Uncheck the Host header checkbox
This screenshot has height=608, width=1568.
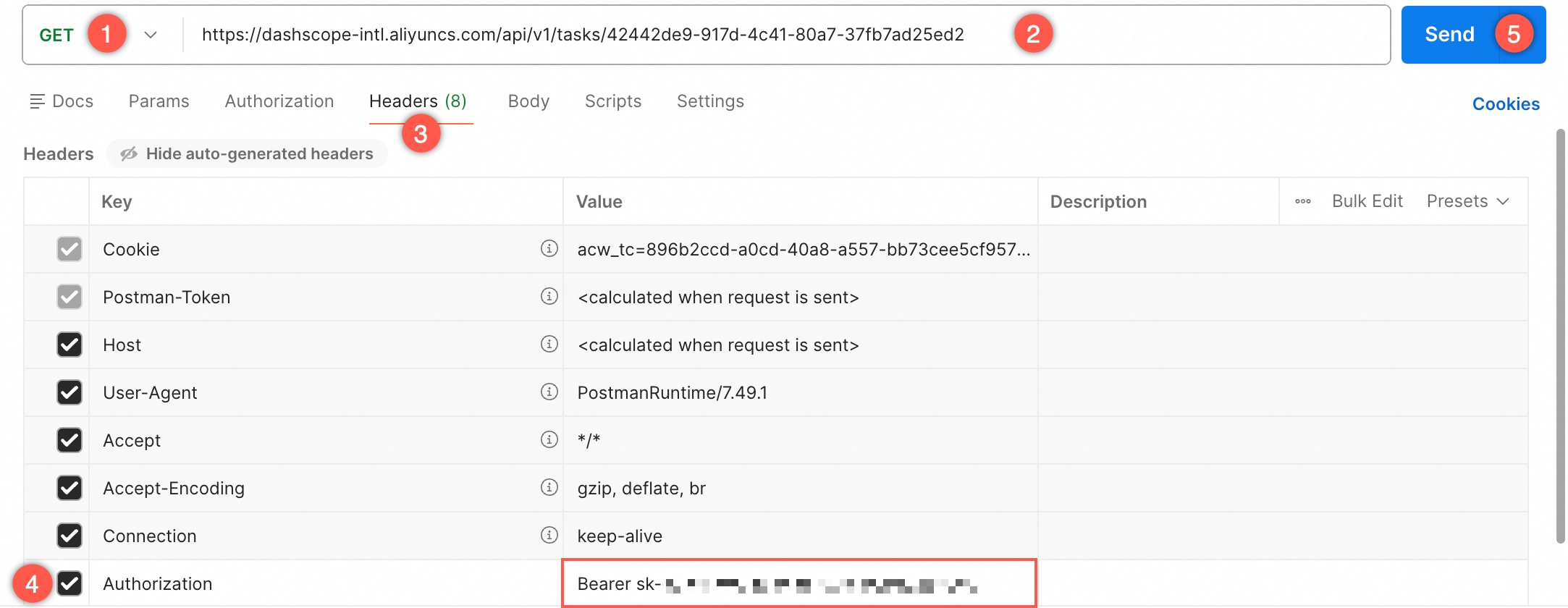pos(69,345)
